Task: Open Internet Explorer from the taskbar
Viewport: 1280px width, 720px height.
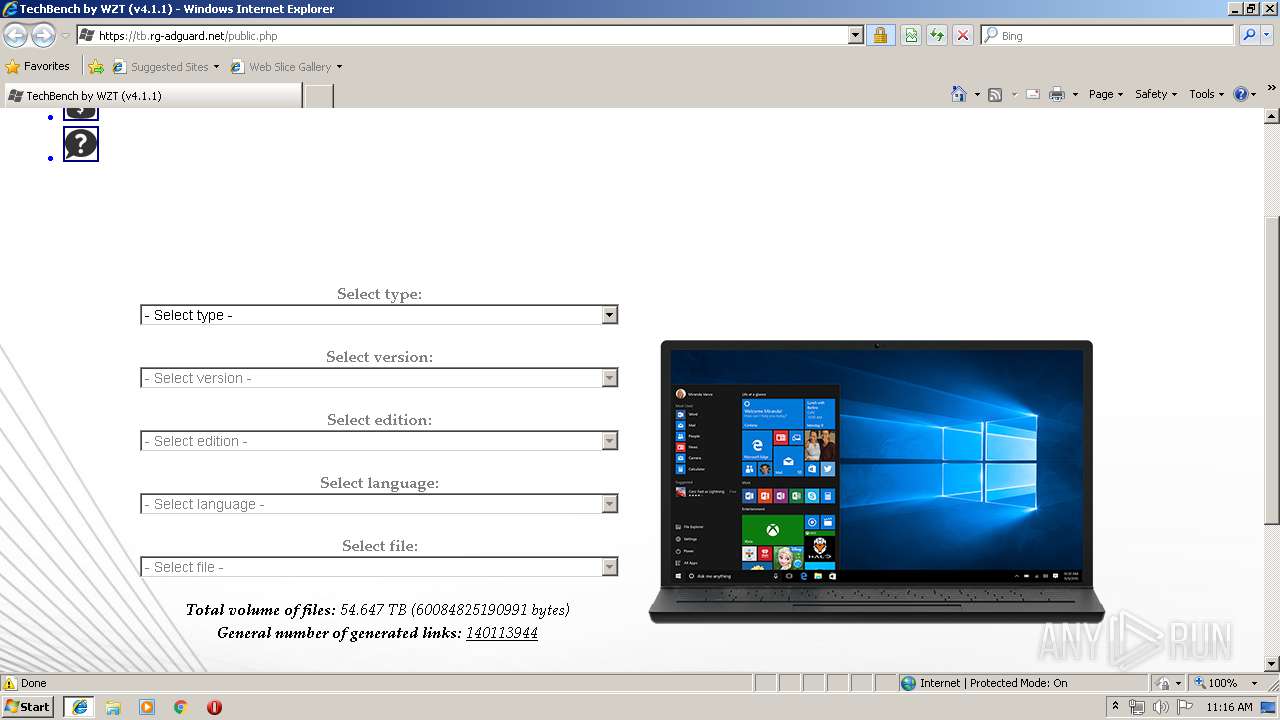Action: (x=79, y=707)
